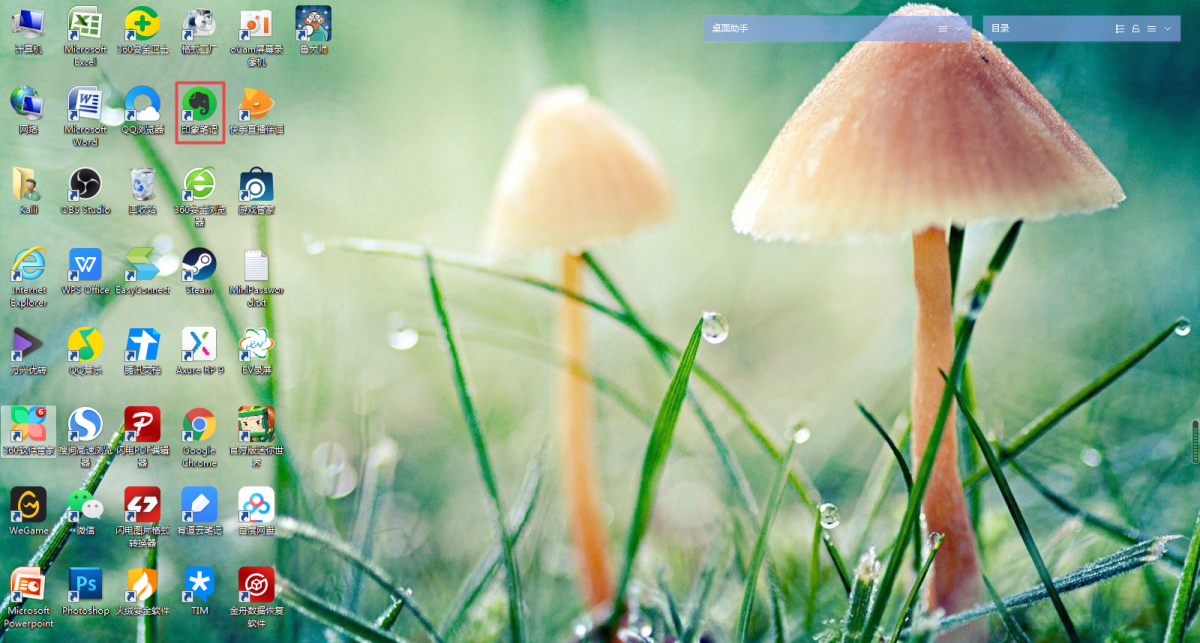
Task: Open the 目录 panel hamburger menu
Action: click(1152, 29)
